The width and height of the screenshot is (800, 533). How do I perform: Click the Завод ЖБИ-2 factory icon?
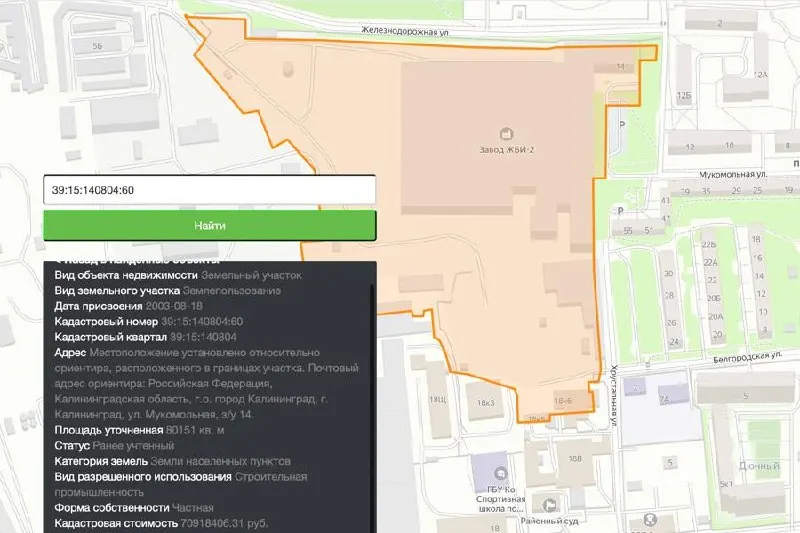pos(506,134)
